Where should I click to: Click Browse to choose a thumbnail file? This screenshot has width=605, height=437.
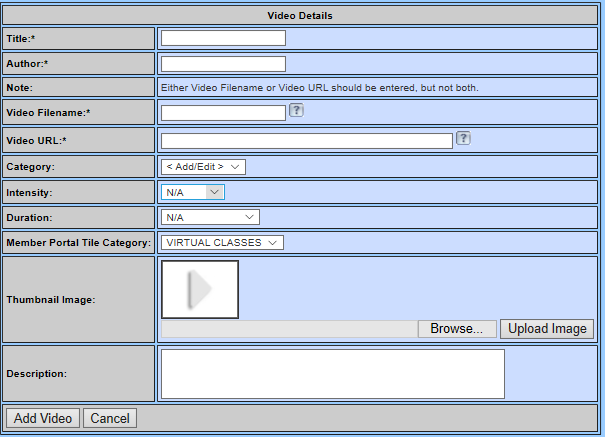[456, 329]
